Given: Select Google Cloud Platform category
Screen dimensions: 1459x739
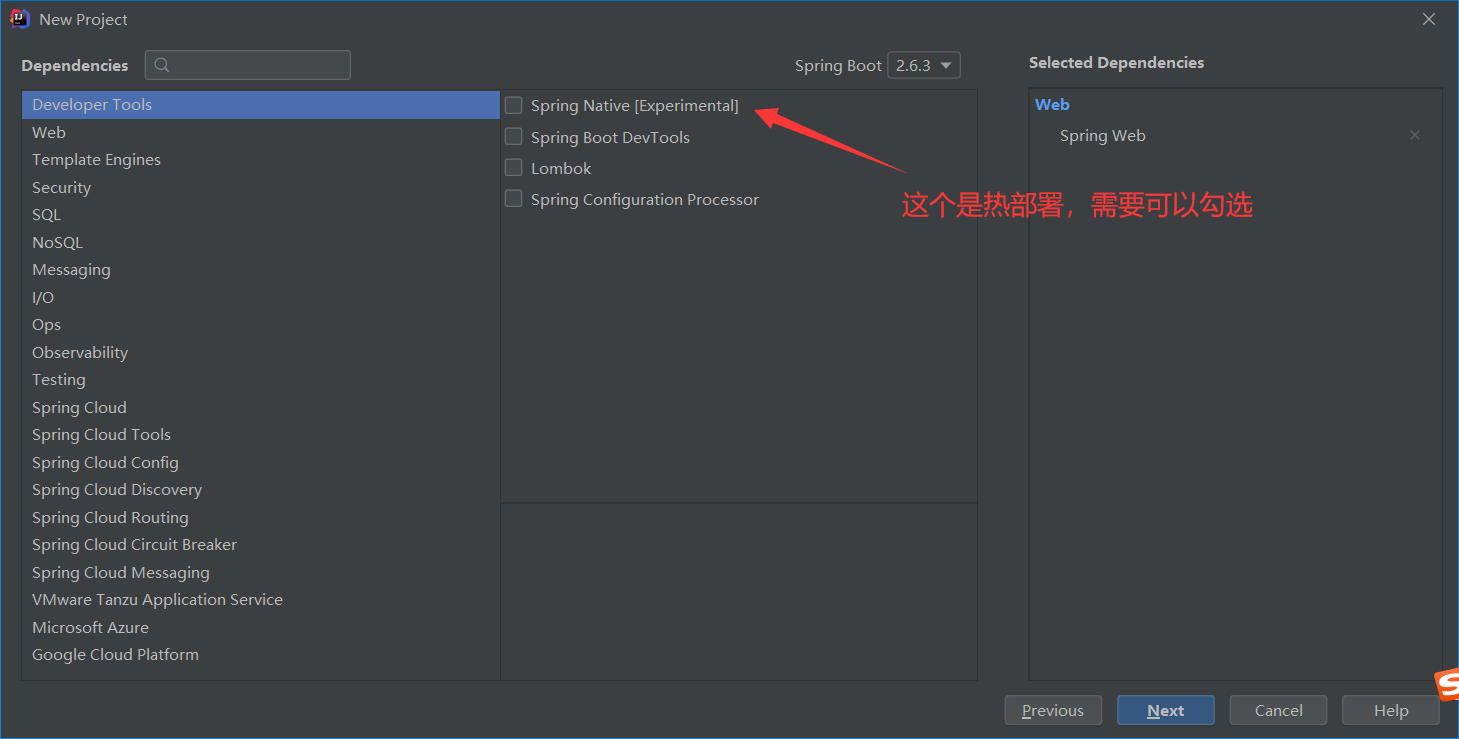Looking at the screenshot, I should click(x=261, y=655).
